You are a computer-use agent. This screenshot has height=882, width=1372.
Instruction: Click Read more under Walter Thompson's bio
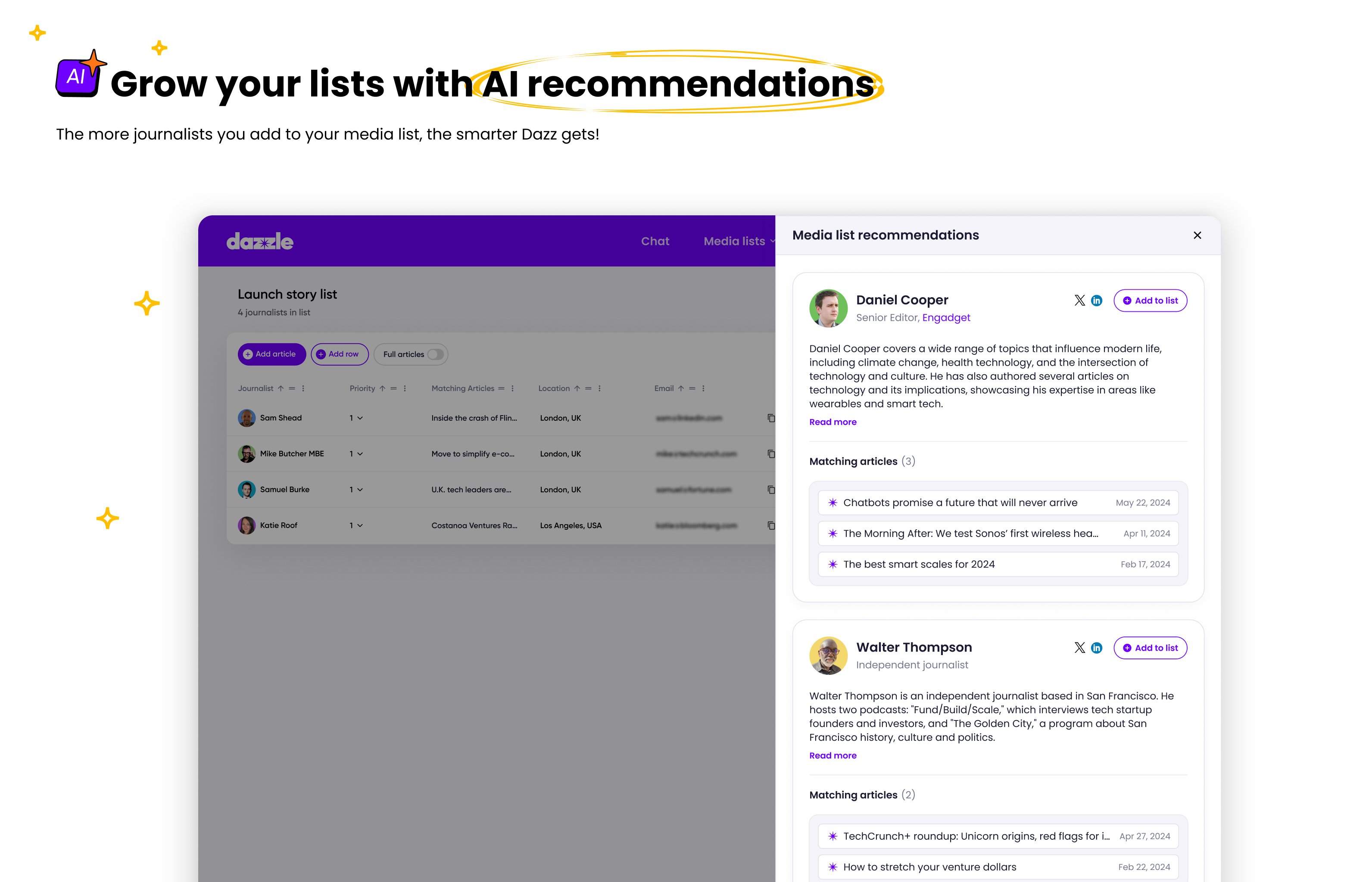(832, 755)
